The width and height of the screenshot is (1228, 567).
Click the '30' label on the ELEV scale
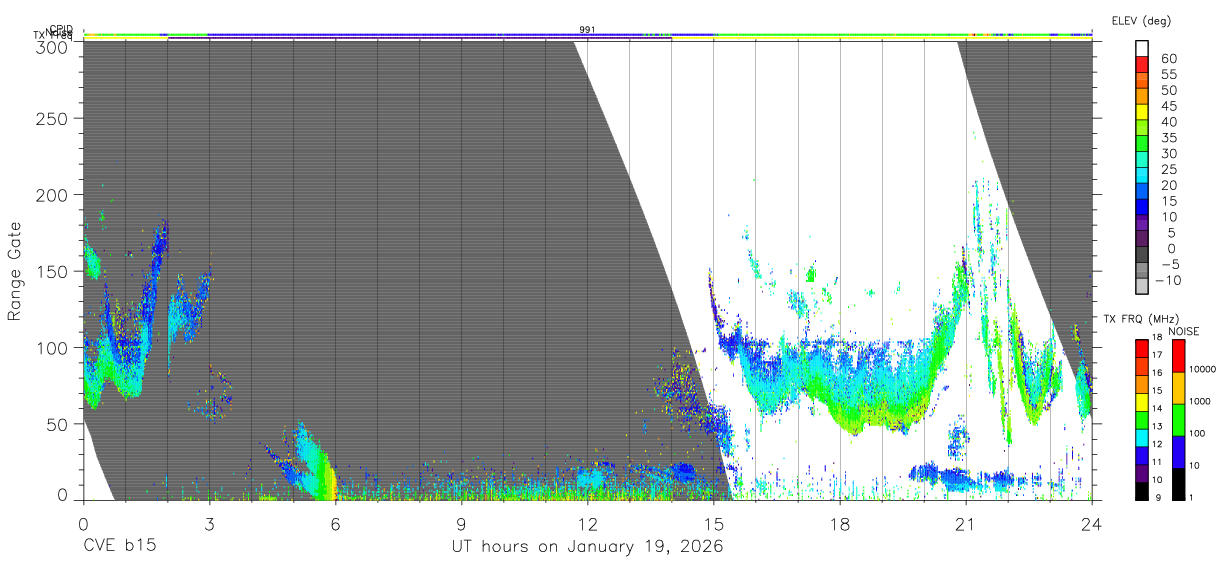click(x=1167, y=153)
